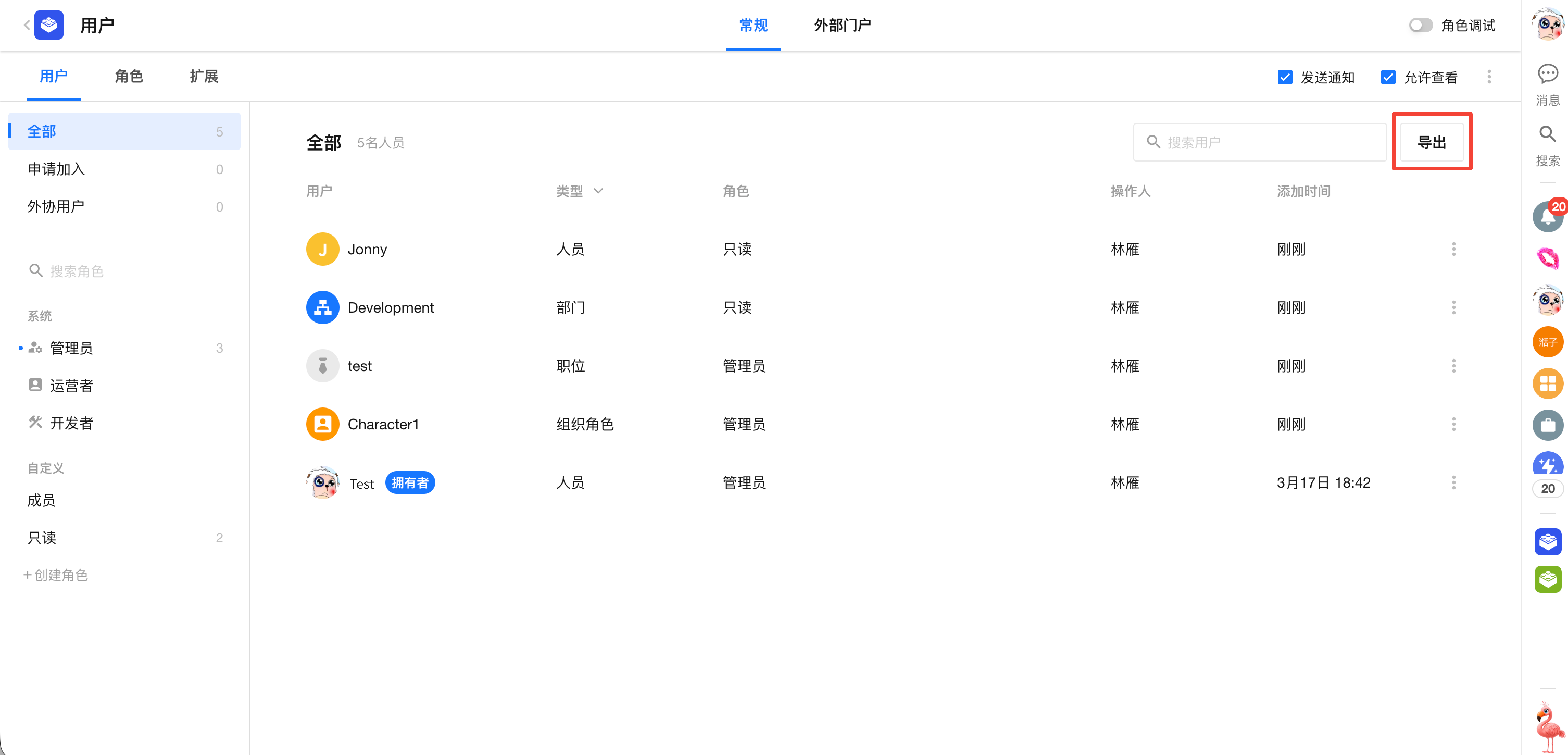Click the Character1 row name
Screen dimensions: 1568x755
[384, 424]
